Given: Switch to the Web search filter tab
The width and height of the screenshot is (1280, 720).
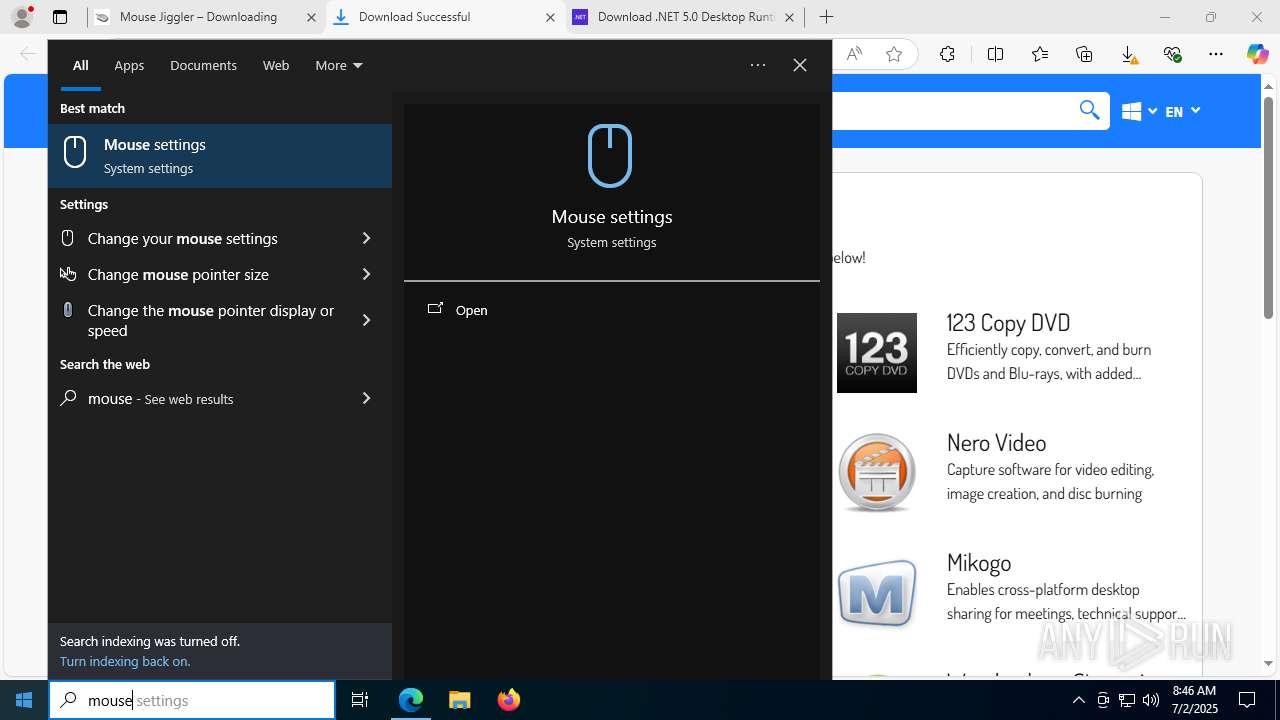Looking at the screenshot, I should [276, 65].
